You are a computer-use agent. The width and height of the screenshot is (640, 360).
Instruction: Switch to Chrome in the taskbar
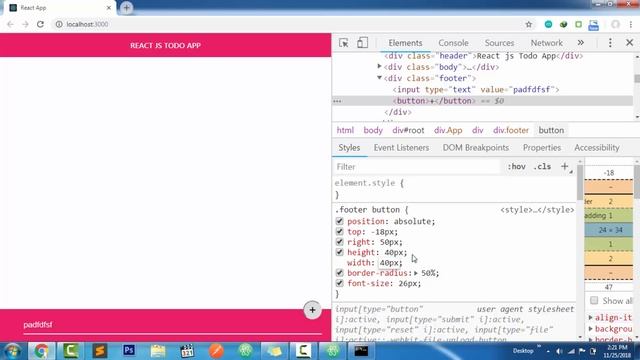tap(41, 351)
